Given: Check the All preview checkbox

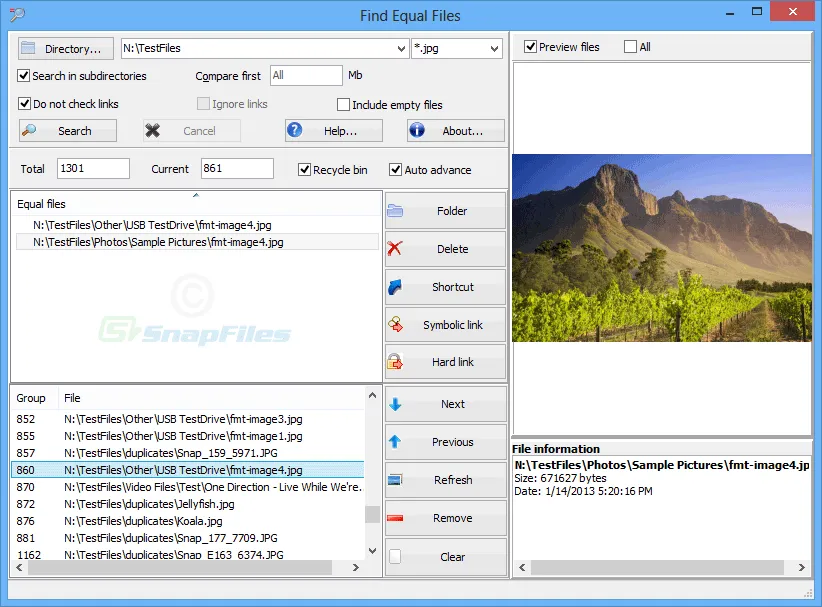Looking at the screenshot, I should tap(630, 47).
